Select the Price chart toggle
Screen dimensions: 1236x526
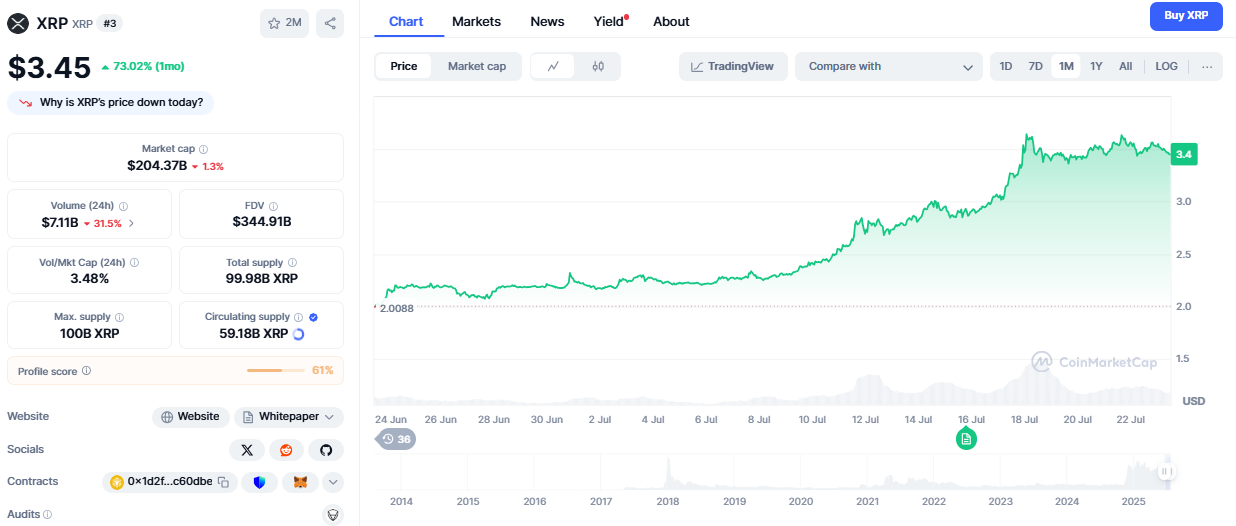[x=404, y=67]
